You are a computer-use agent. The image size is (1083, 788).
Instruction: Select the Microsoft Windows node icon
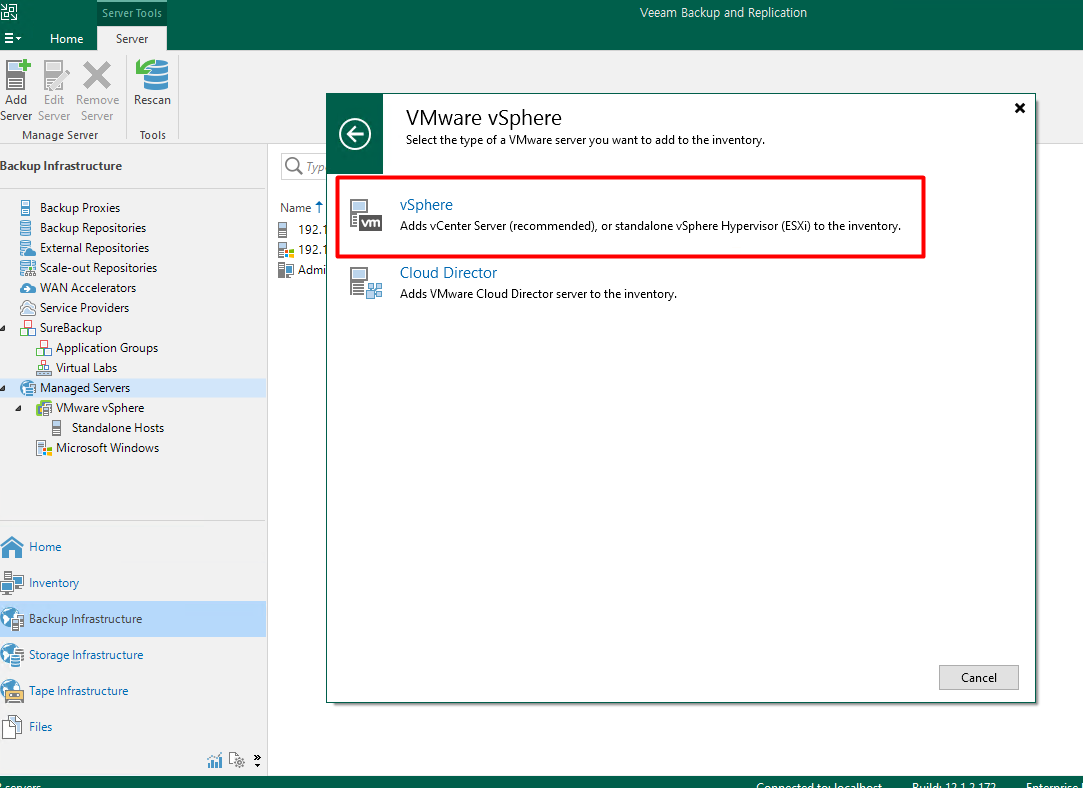tap(44, 448)
